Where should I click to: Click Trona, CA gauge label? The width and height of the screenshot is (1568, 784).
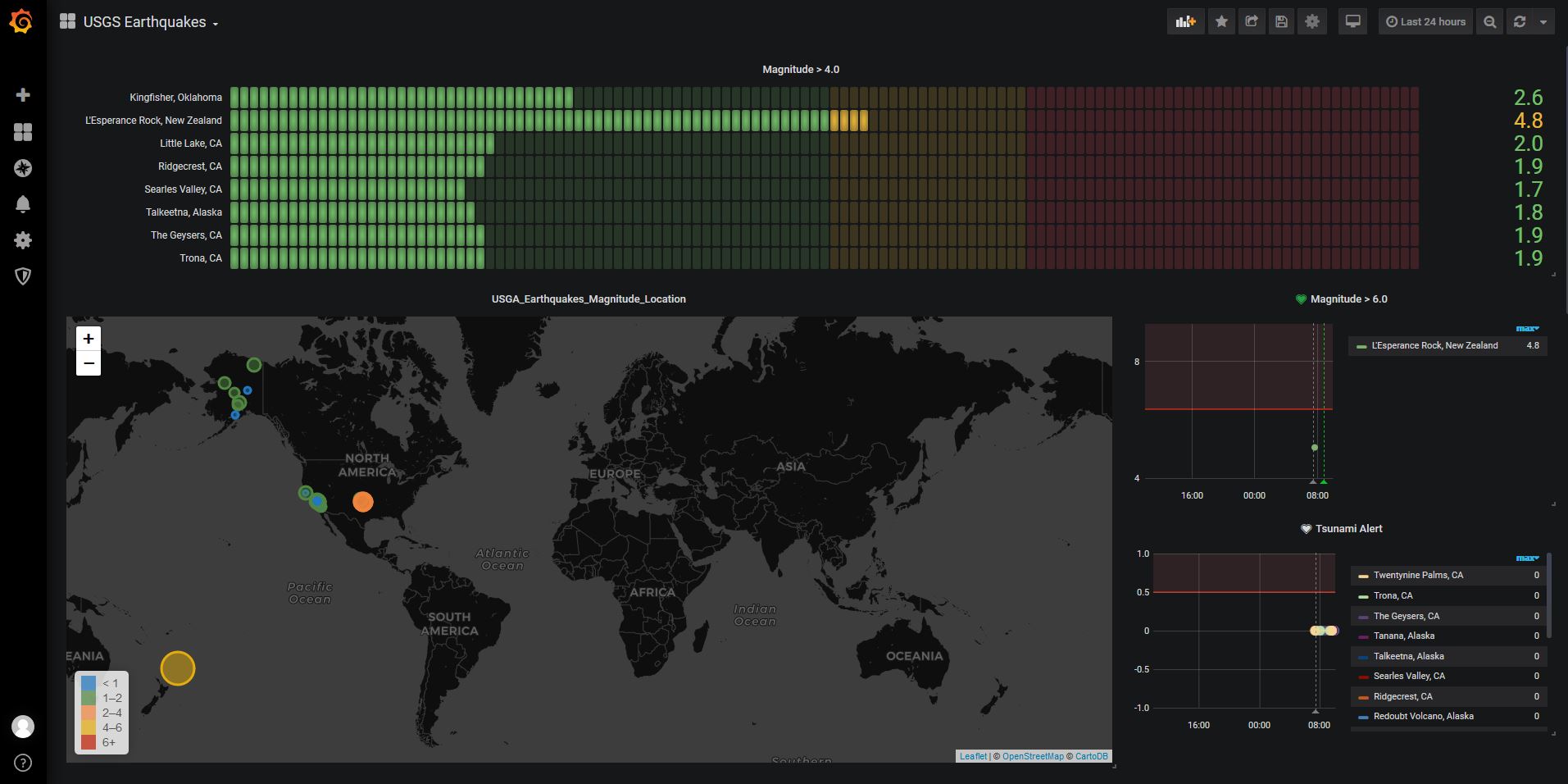coord(201,258)
